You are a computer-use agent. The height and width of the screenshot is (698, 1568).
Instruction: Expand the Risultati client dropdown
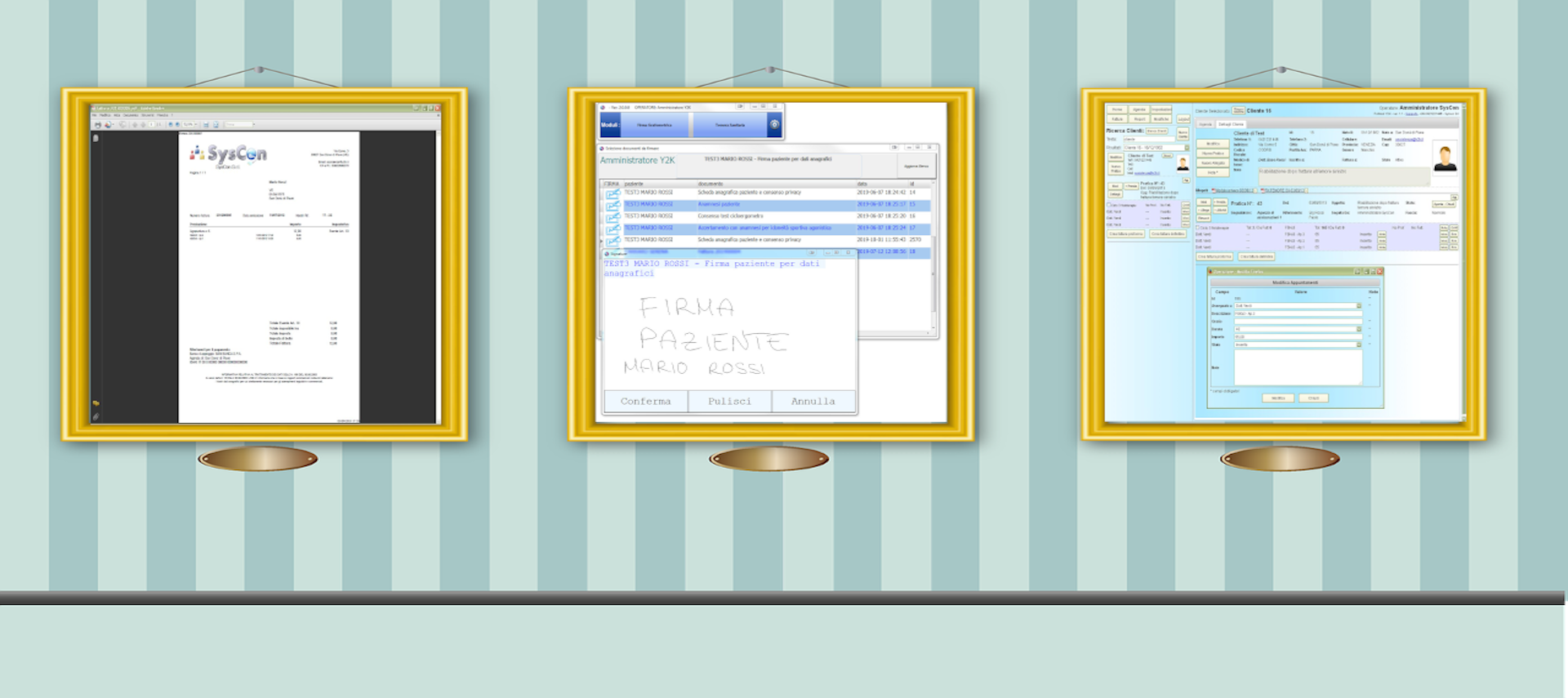tap(1187, 148)
